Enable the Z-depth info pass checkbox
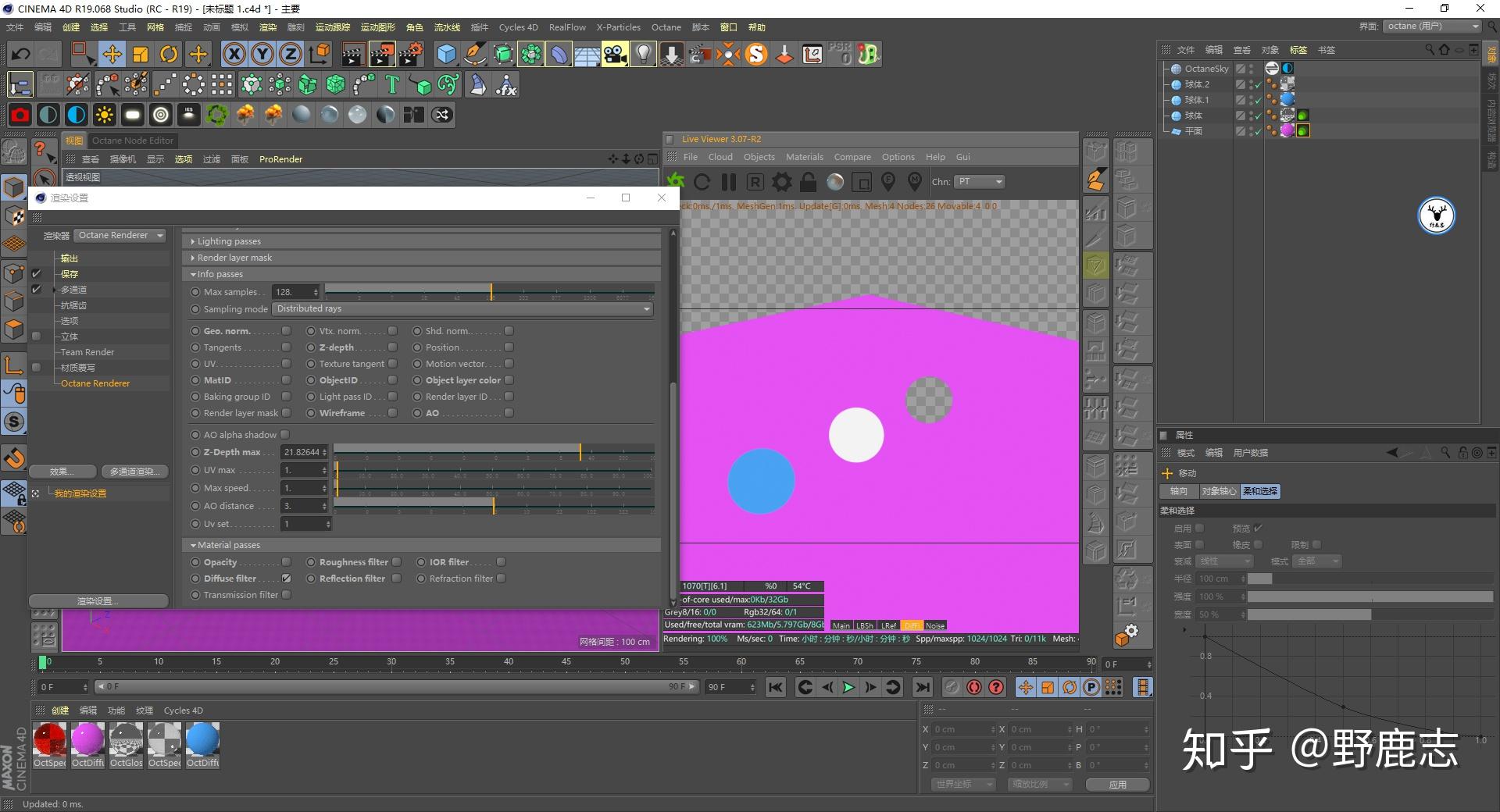 click(393, 347)
